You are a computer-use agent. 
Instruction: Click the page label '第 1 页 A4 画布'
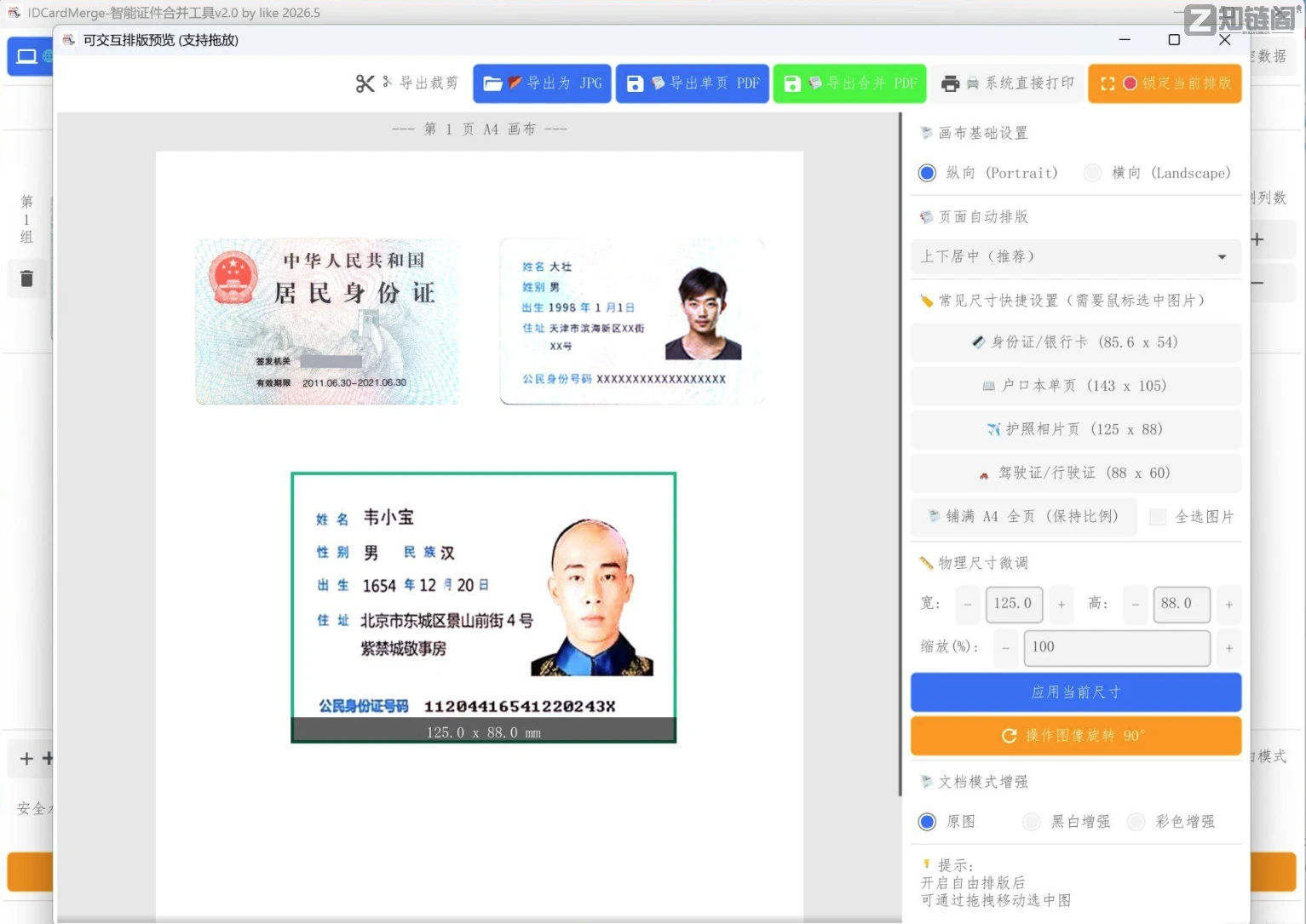click(480, 129)
